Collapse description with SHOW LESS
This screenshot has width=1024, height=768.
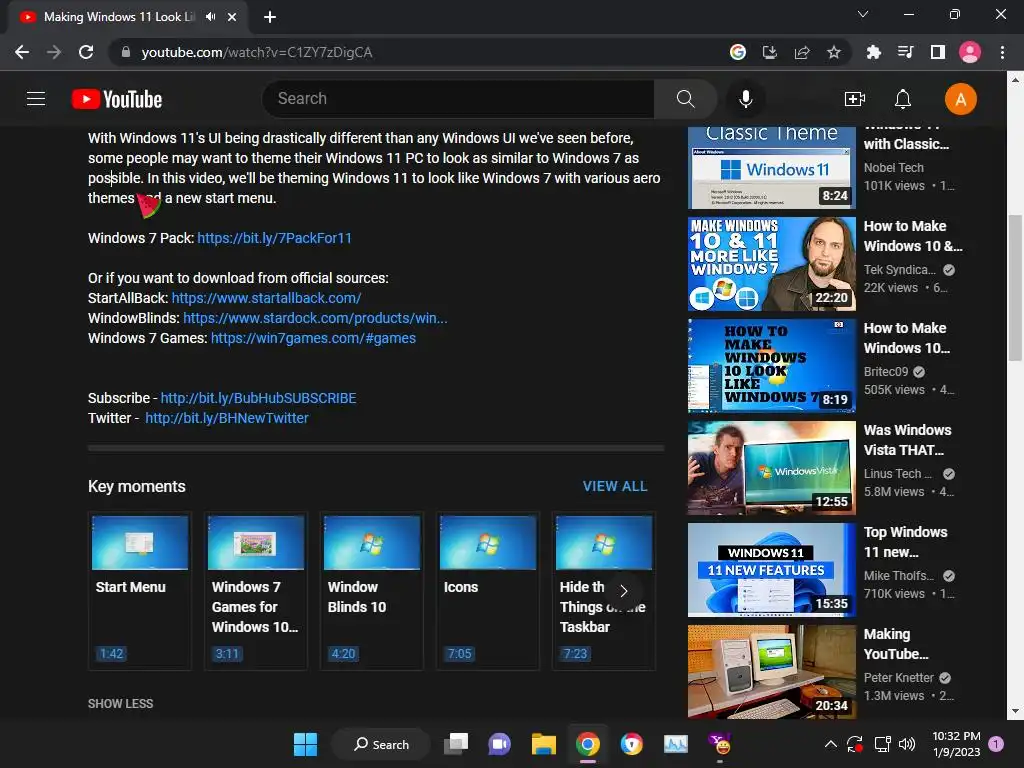pos(121,703)
